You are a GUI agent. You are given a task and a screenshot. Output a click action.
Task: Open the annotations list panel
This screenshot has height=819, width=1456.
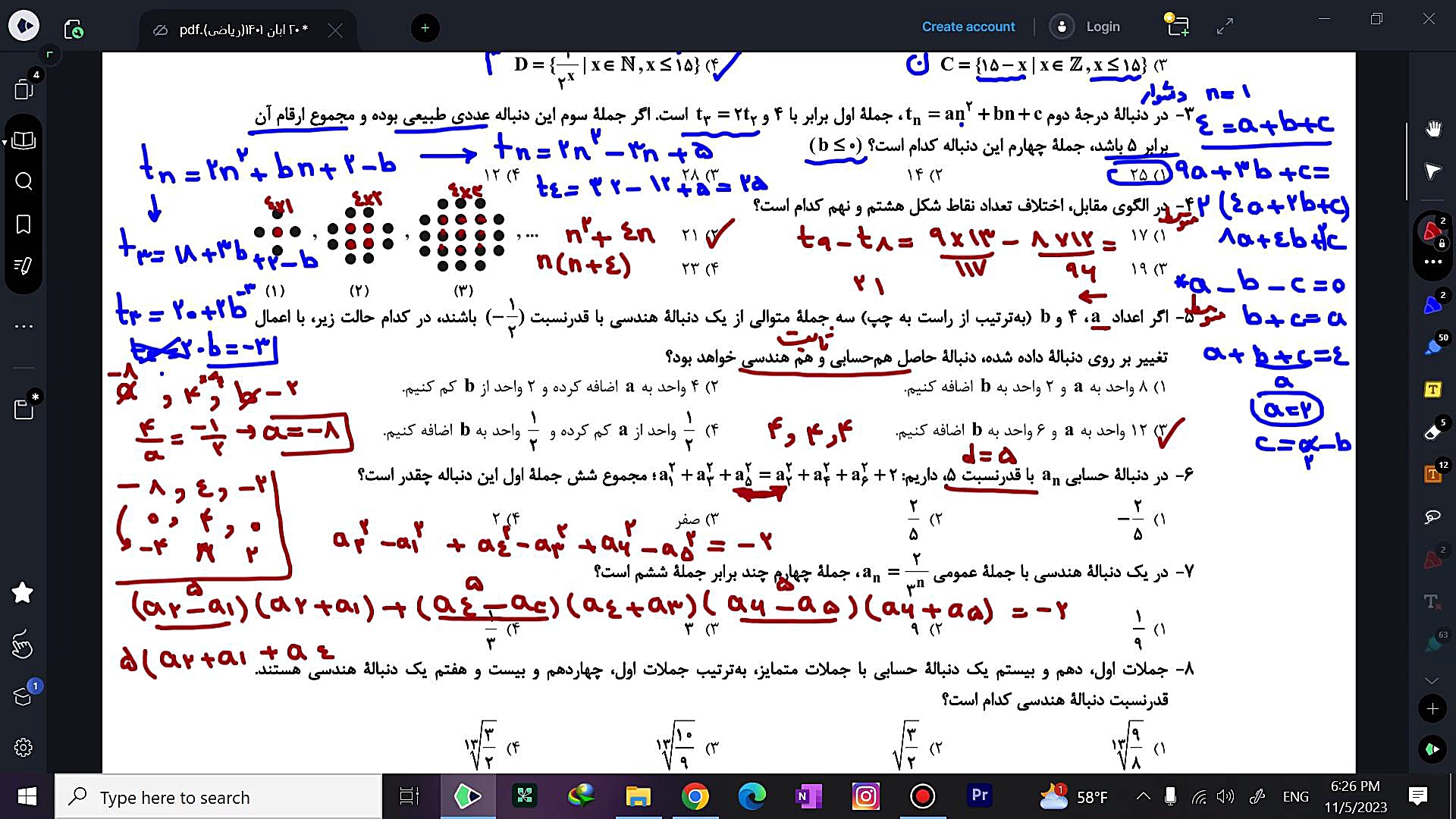point(24,266)
